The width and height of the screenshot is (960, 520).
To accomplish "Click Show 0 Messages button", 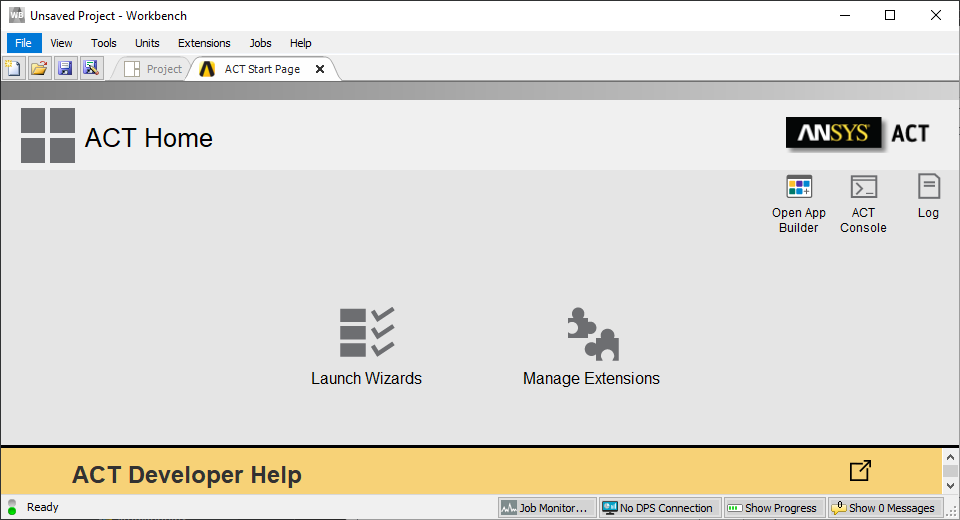I will (885, 508).
